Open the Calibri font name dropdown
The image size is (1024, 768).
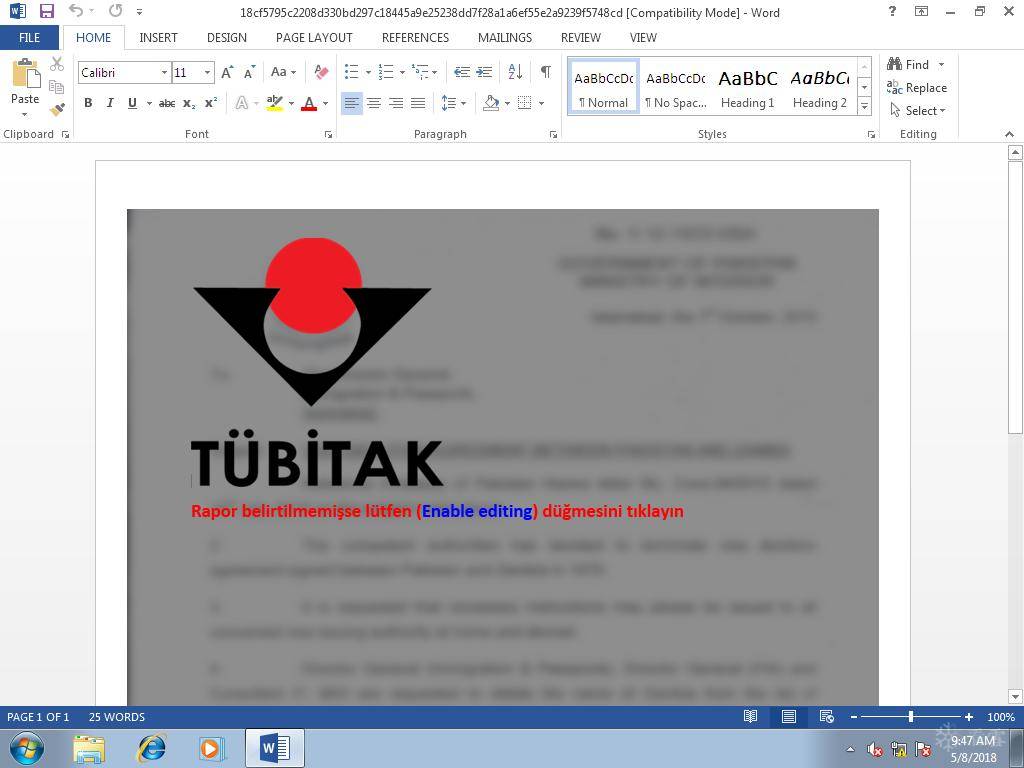[165, 72]
